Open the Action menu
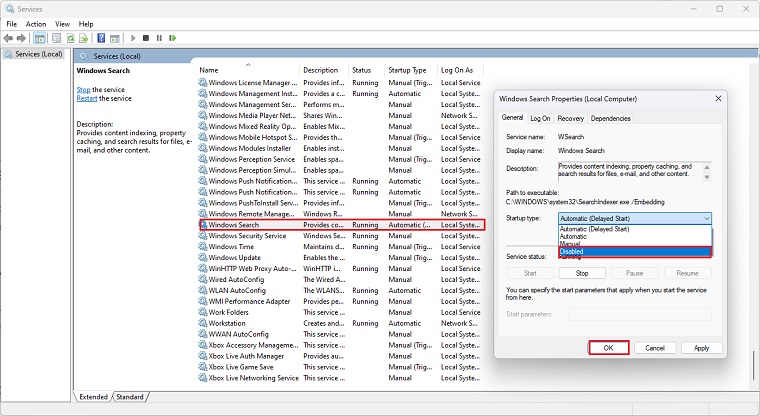This screenshot has width=760, height=416. tap(36, 24)
